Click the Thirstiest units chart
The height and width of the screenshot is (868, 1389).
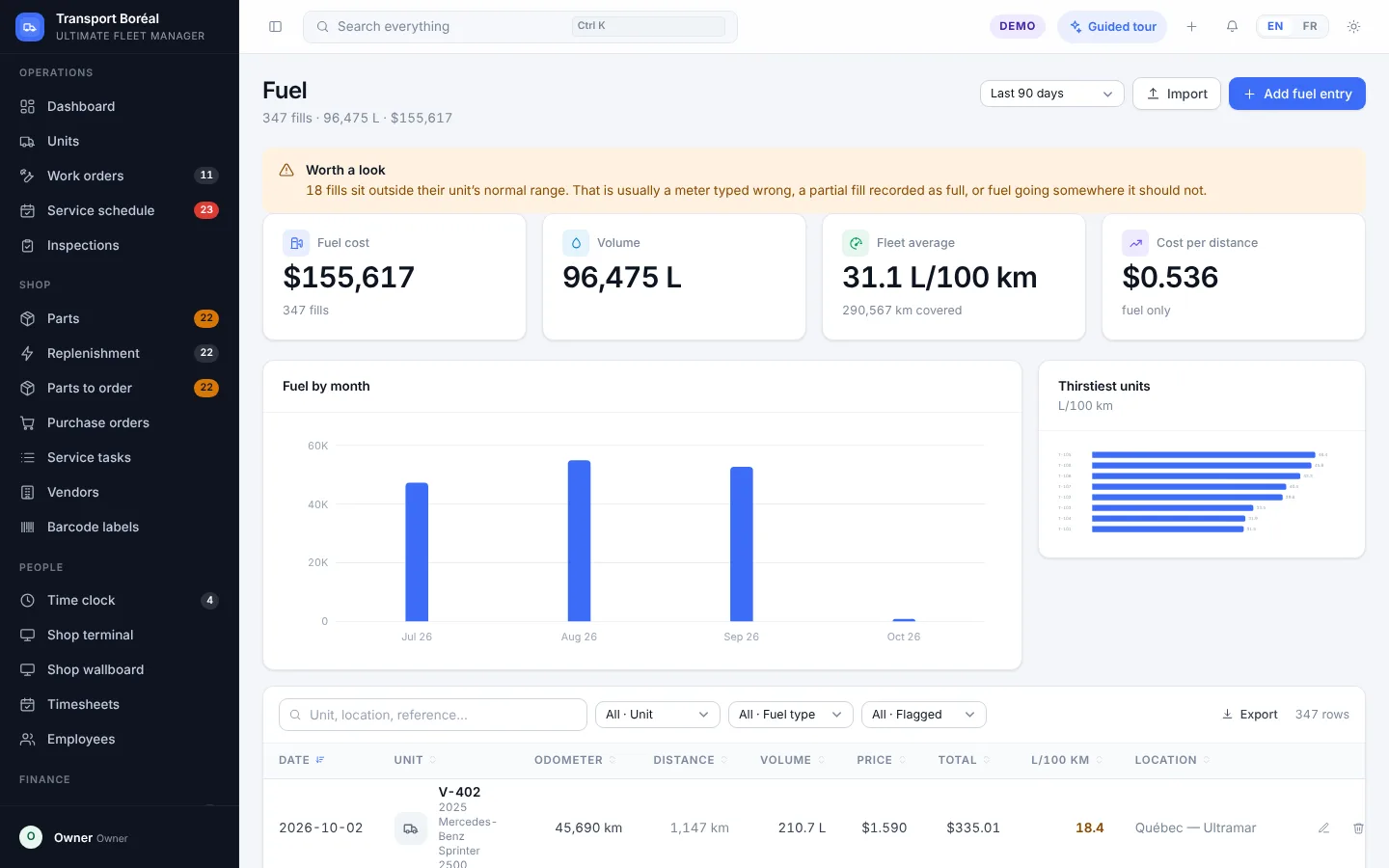tap(1201, 491)
